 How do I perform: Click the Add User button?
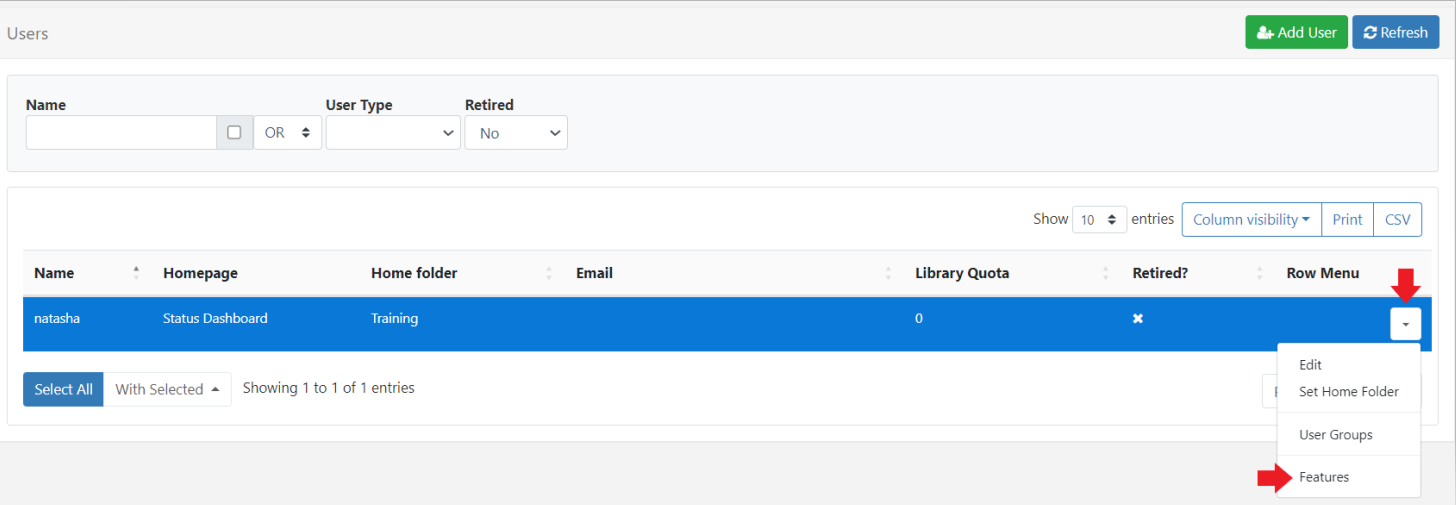tap(1296, 32)
